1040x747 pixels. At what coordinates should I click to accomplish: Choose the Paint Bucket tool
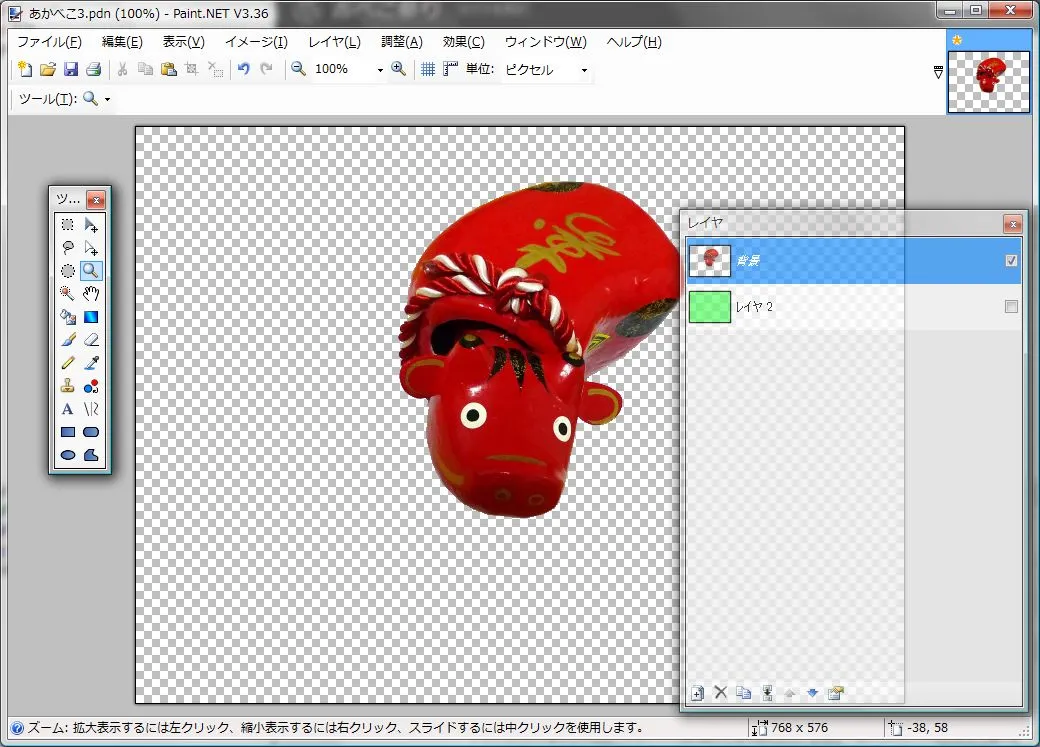(68, 316)
